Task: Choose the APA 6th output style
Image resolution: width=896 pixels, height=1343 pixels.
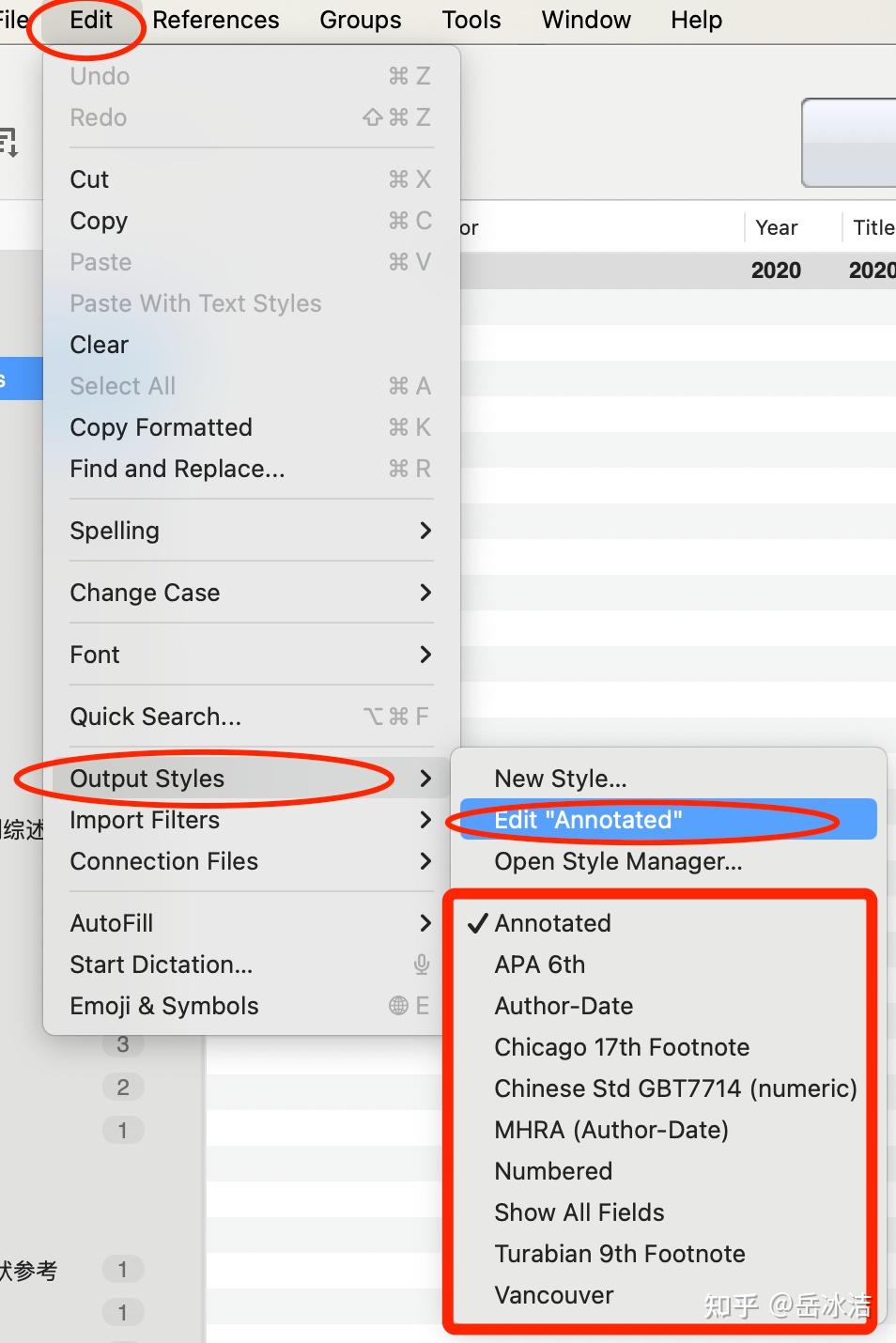Action: 540,965
